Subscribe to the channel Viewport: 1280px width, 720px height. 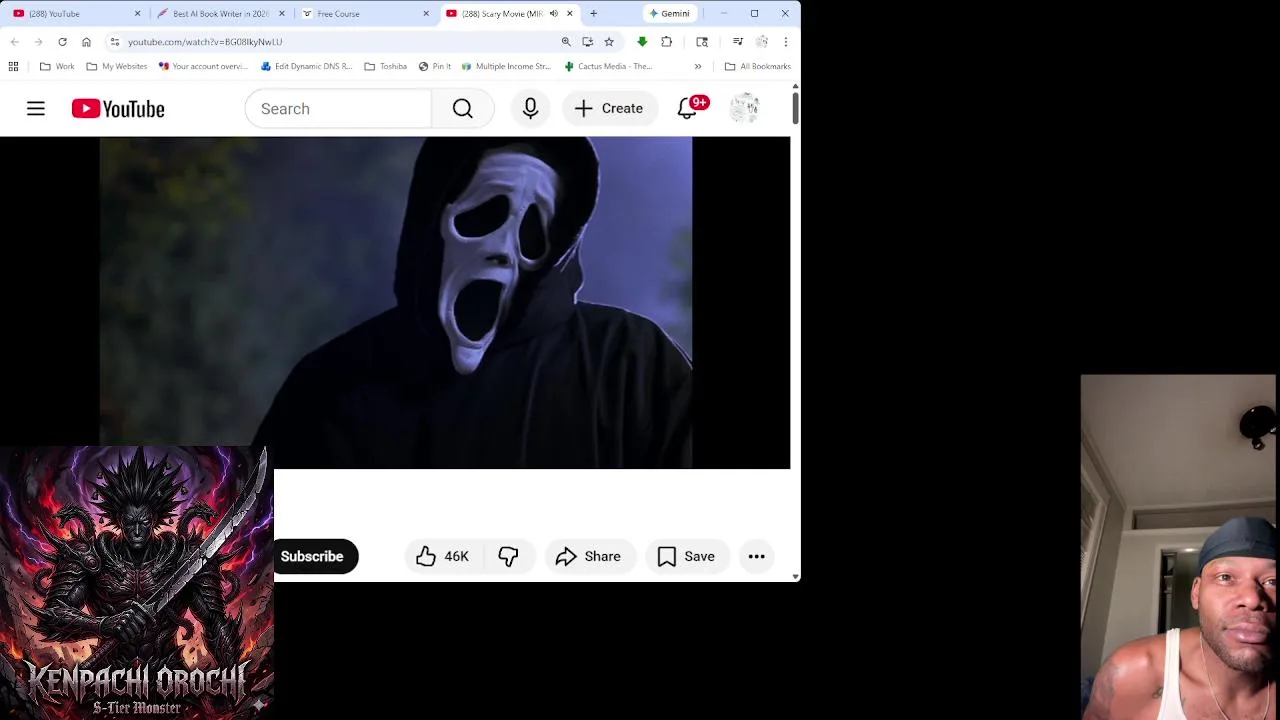(x=312, y=556)
